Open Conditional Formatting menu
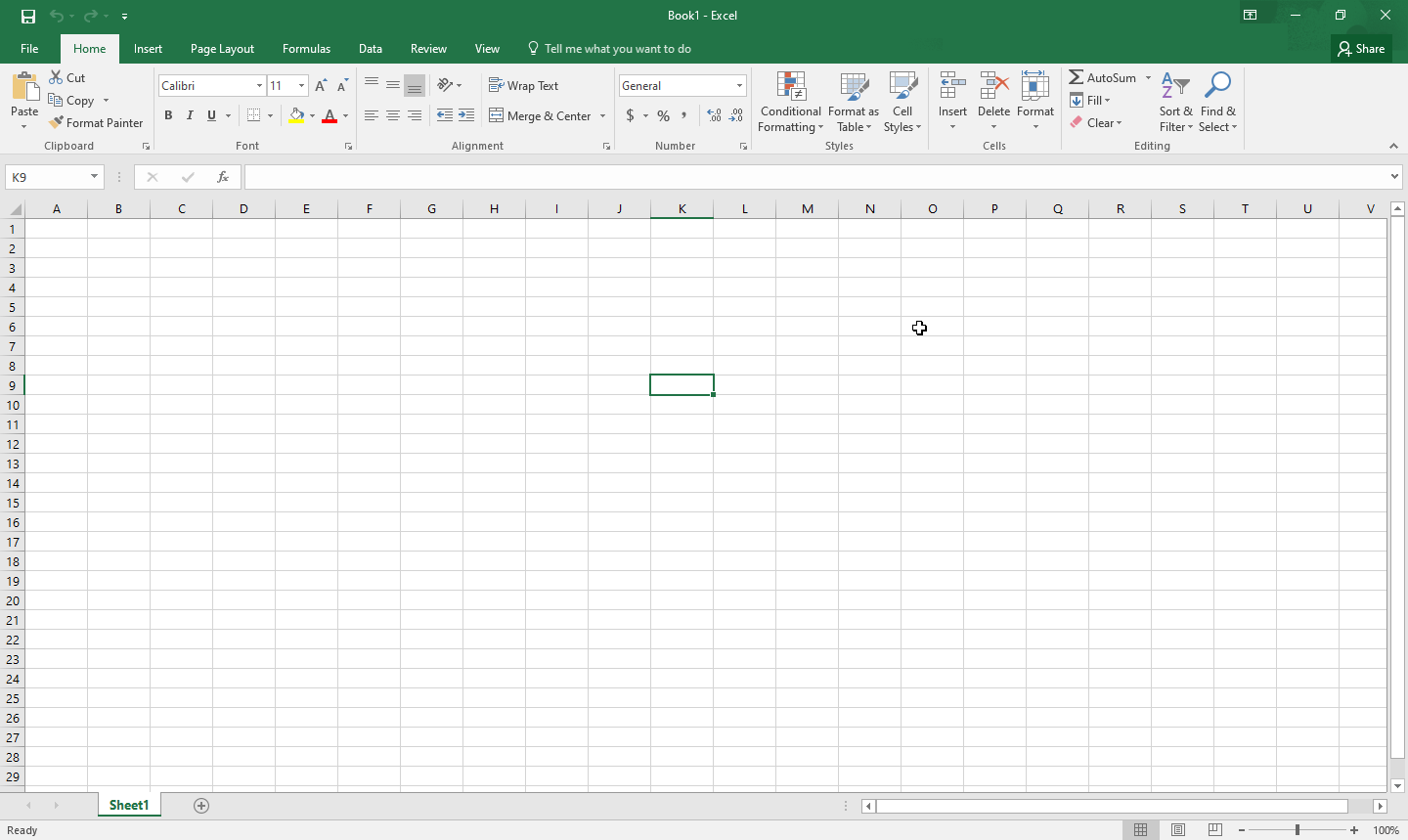The width and height of the screenshot is (1408, 840). pyautogui.click(x=790, y=102)
